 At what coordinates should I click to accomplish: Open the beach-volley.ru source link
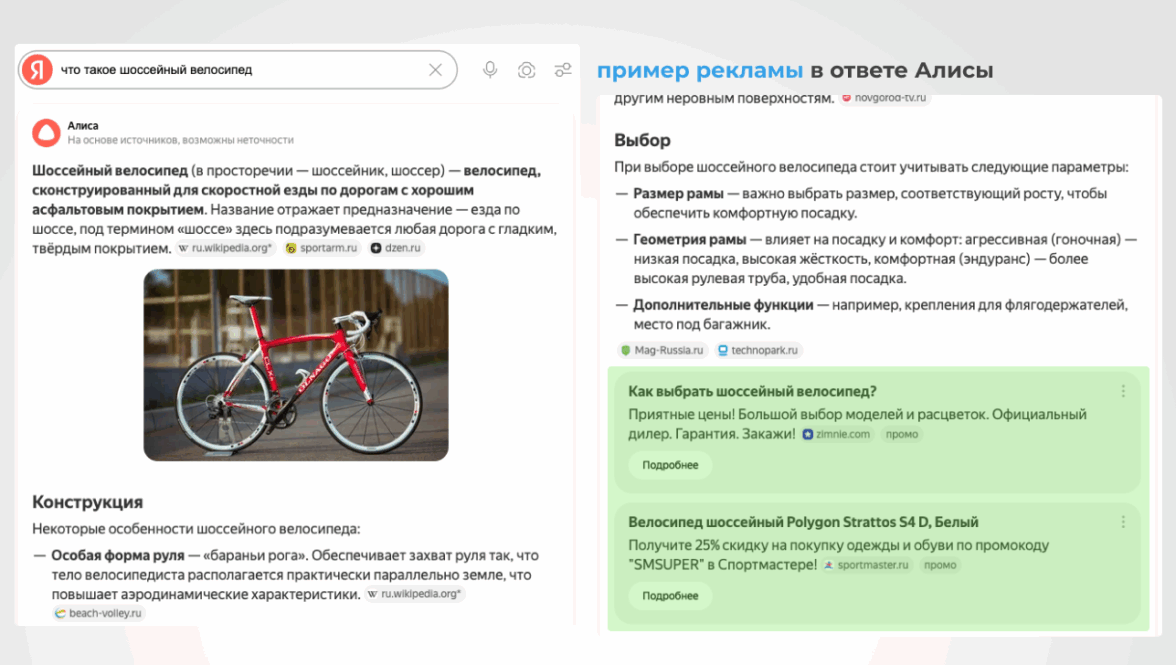(x=98, y=613)
